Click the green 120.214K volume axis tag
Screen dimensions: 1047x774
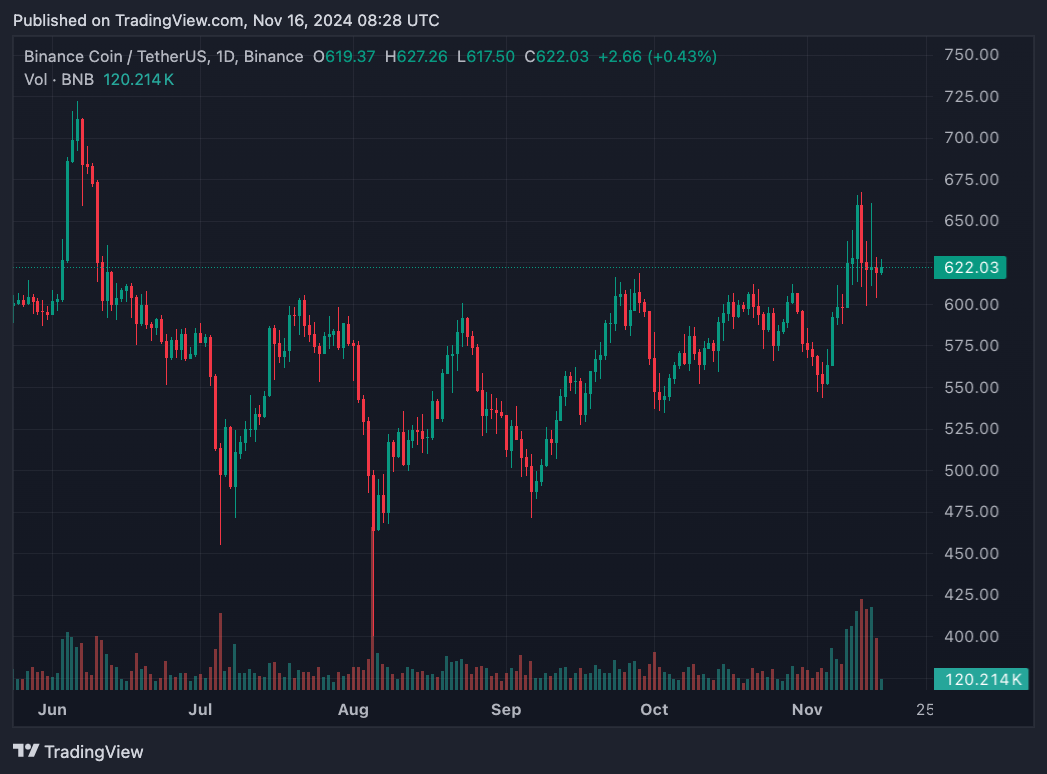click(981, 679)
